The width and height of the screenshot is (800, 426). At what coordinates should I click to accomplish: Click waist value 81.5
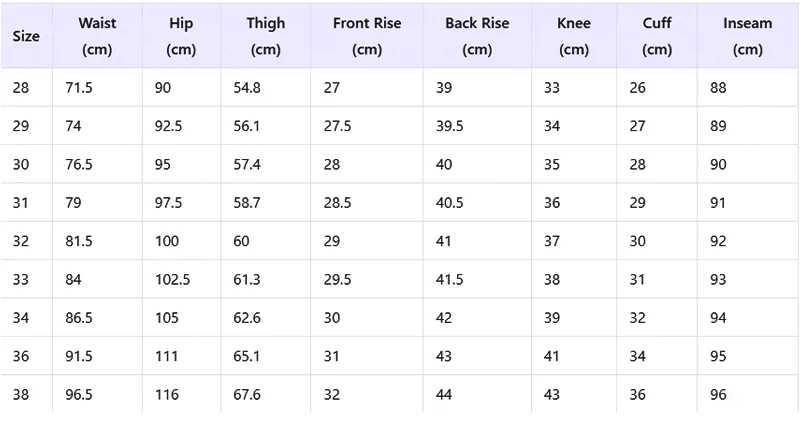click(x=79, y=241)
